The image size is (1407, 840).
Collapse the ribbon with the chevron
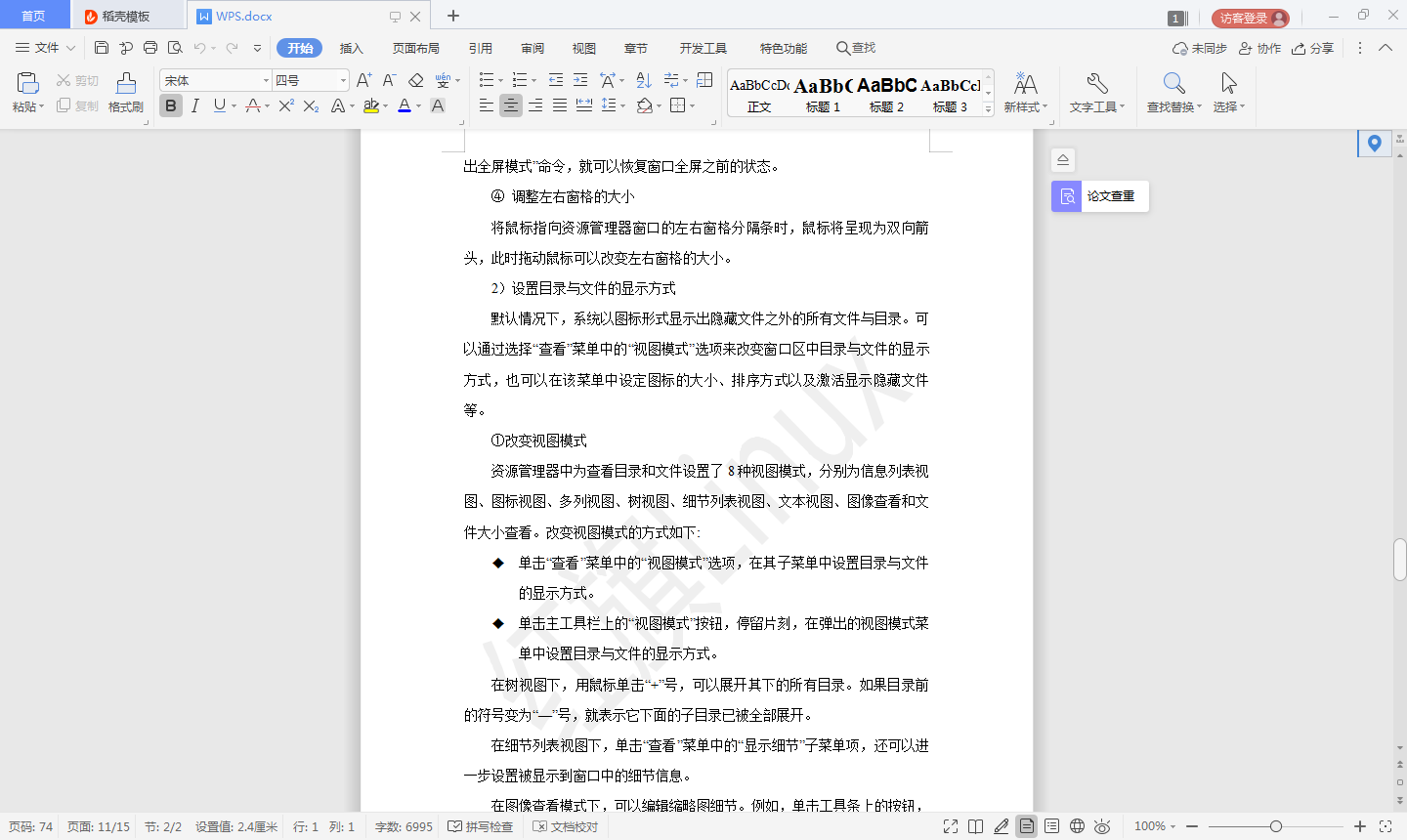click(x=1386, y=48)
